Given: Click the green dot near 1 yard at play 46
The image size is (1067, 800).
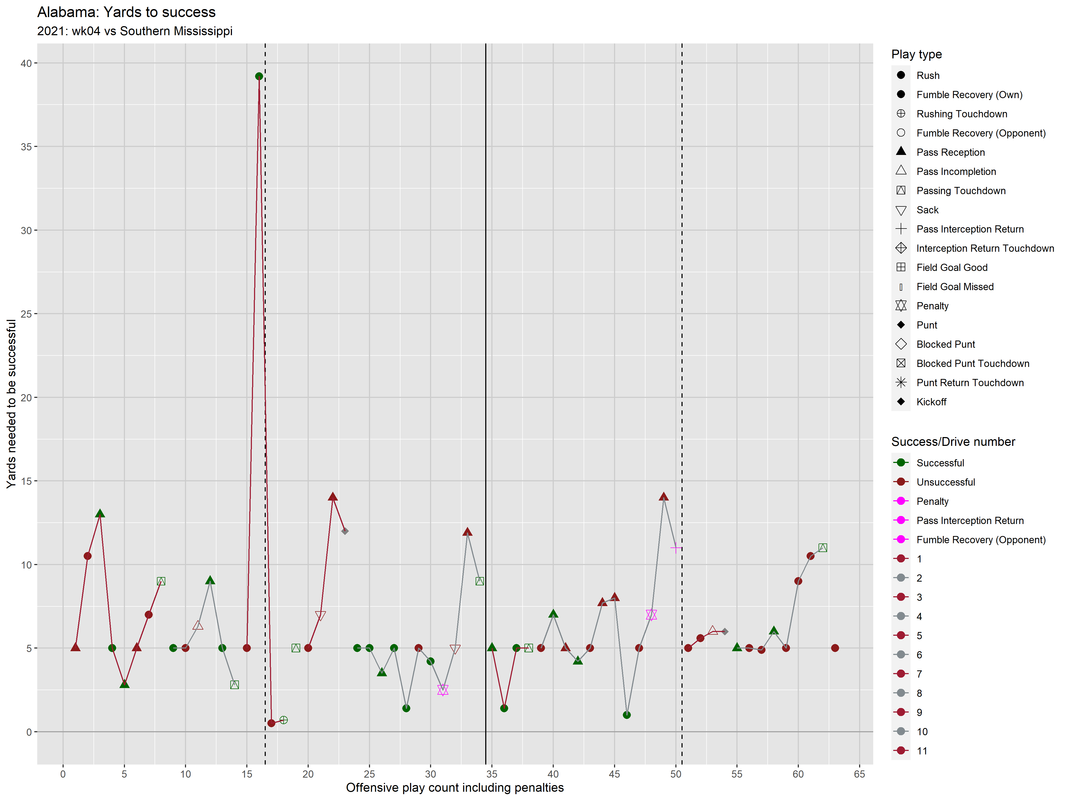Looking at the screenshot, I should coord(627,715).
